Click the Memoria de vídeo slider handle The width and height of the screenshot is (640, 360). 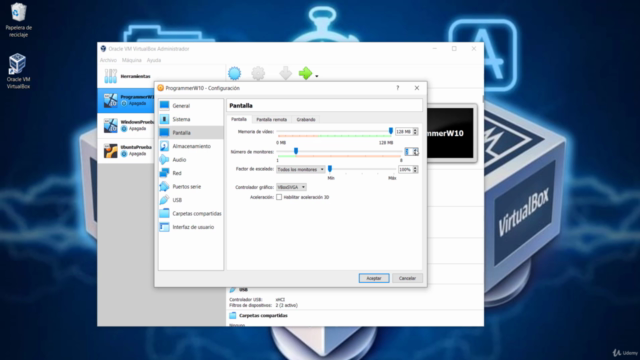tap(391, 131)
